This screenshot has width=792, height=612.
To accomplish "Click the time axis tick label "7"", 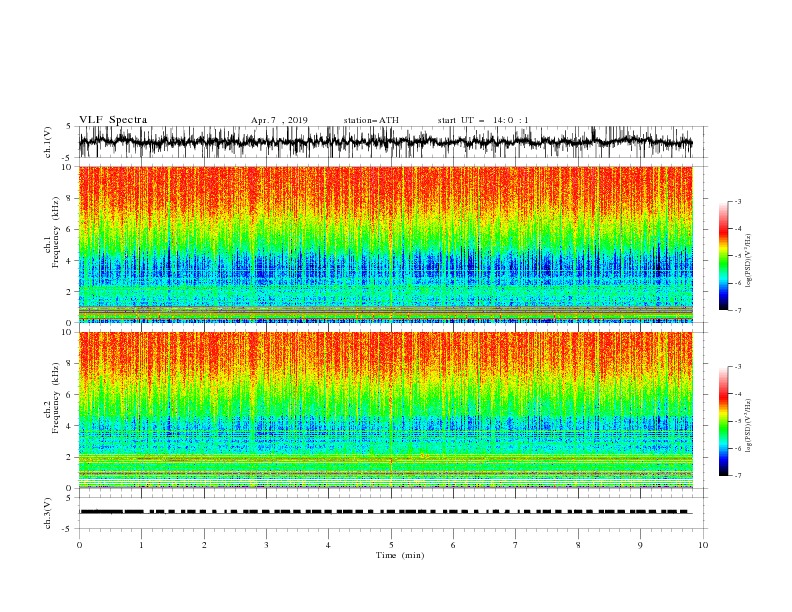I will pyautogui.click(x=516, y=545).
